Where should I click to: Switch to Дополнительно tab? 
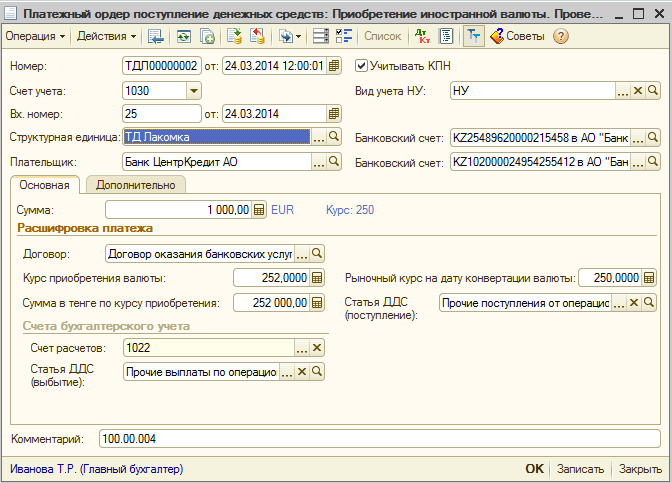click(136, 185)
